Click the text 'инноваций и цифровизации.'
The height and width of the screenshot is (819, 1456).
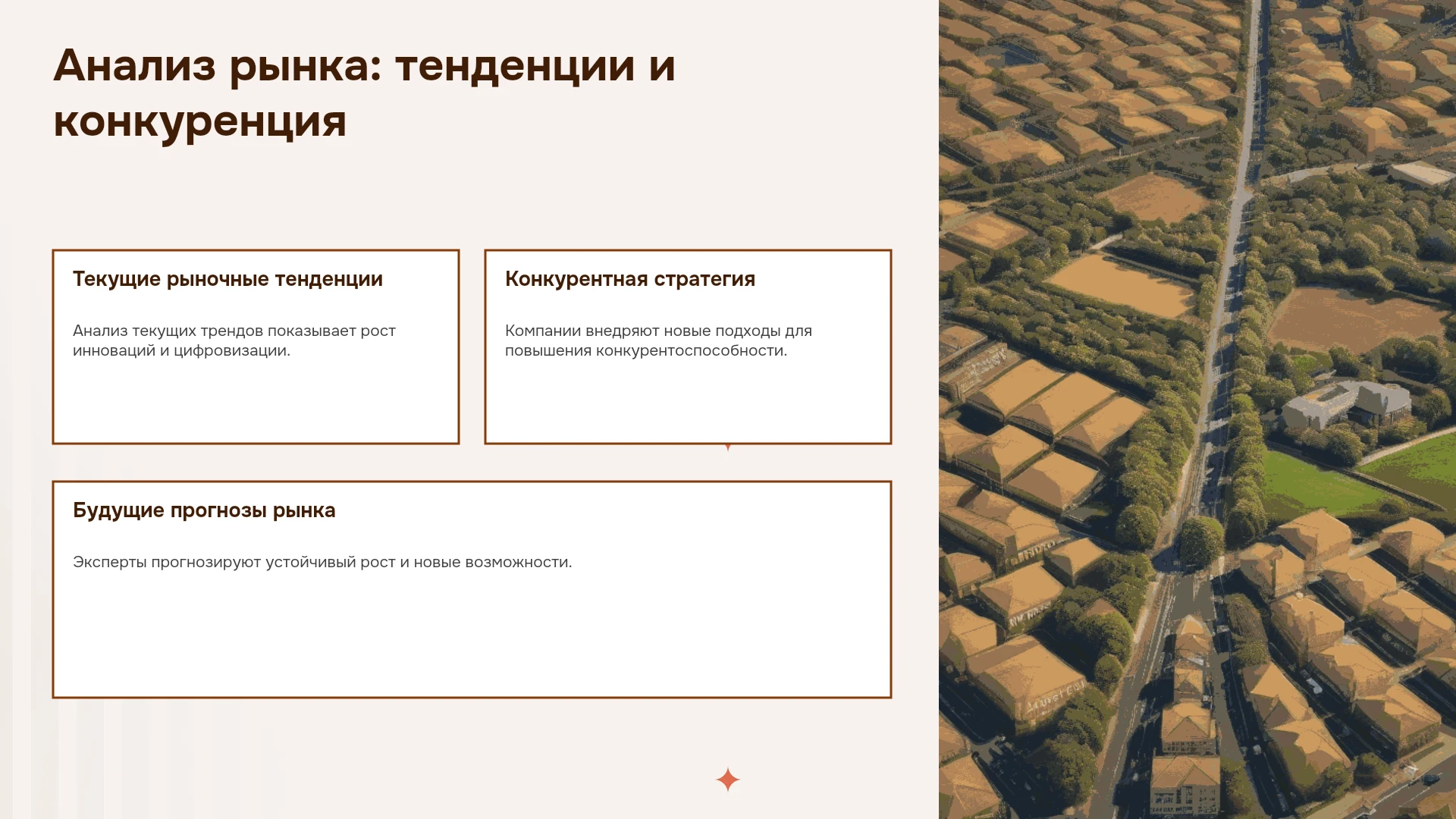tap(181, 350)
